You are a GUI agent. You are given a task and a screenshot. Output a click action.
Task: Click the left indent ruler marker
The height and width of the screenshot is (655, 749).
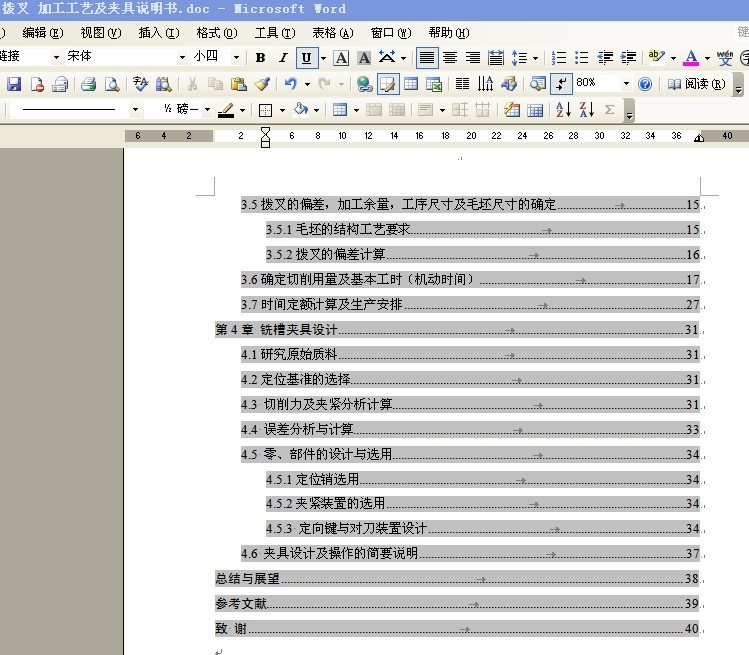pyautogui.click(x=265, y=138)
